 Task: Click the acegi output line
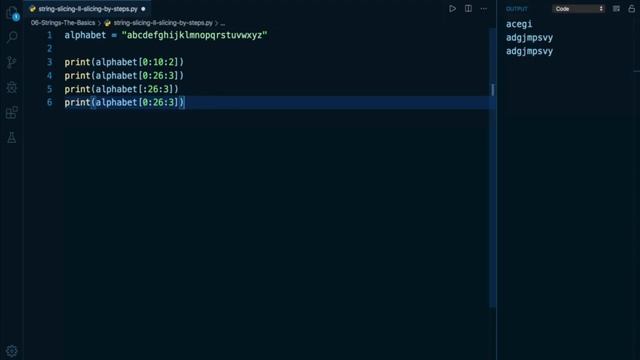(519, 24)
